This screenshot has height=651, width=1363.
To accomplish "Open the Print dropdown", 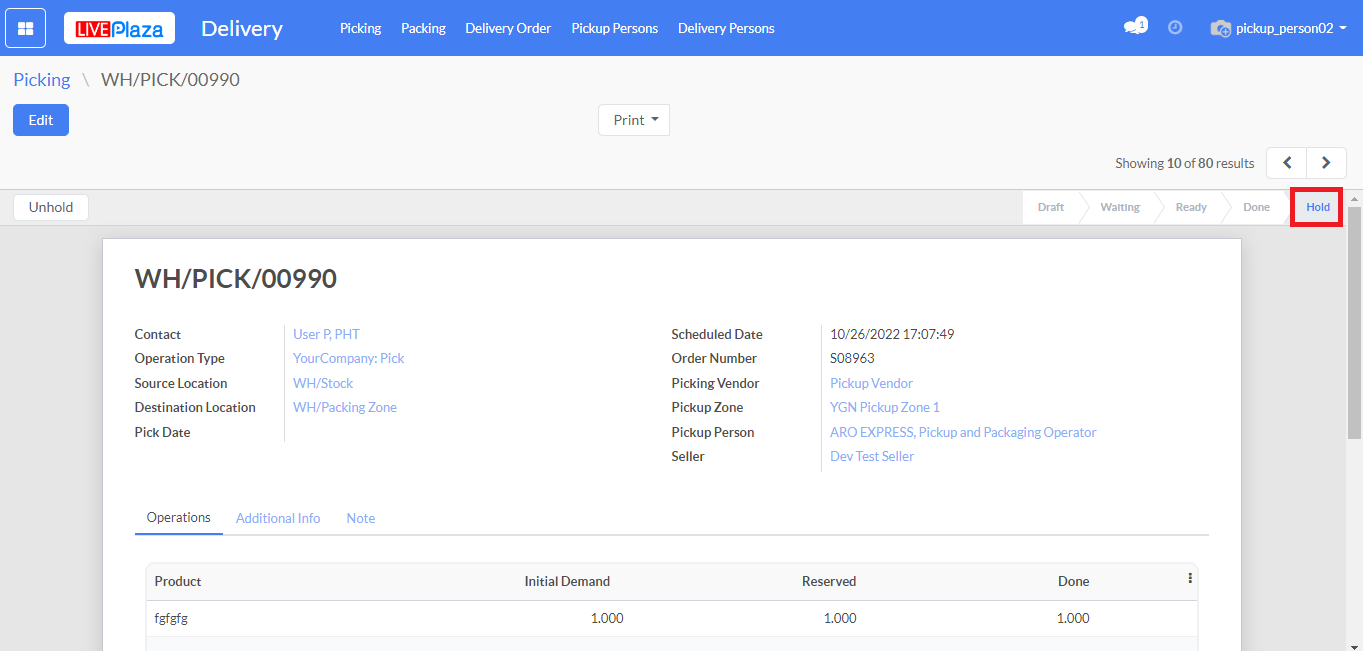I will pyautogui.click(x=634, y=120).
